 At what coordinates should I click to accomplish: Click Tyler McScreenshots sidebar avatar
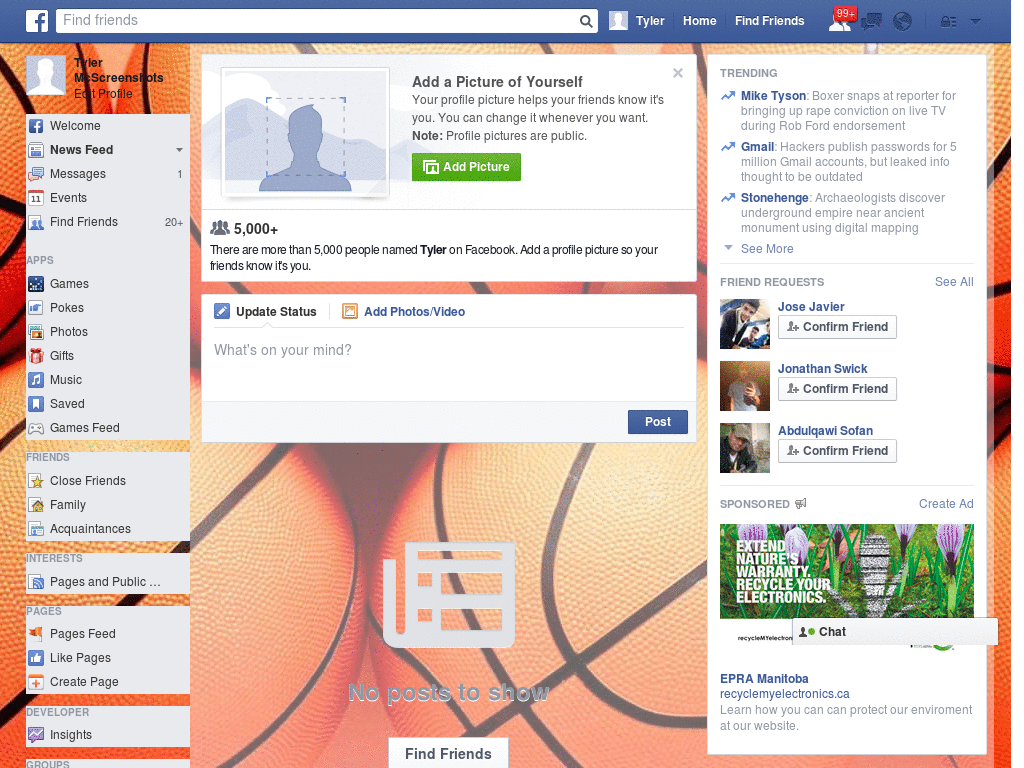pos(46,75)
